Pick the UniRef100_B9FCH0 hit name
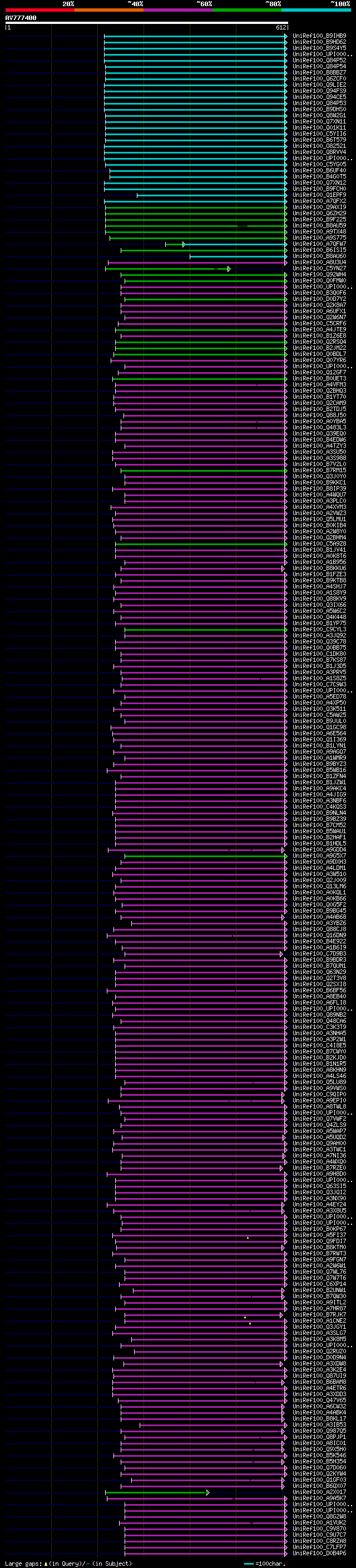356x1568 pixels. coord(319,189)
